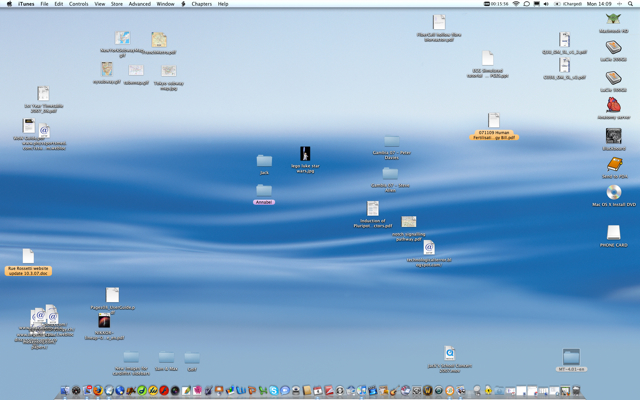Open Finder from the Dock
The height and width of the screenshot is (400, 640).
coord(65,391)
